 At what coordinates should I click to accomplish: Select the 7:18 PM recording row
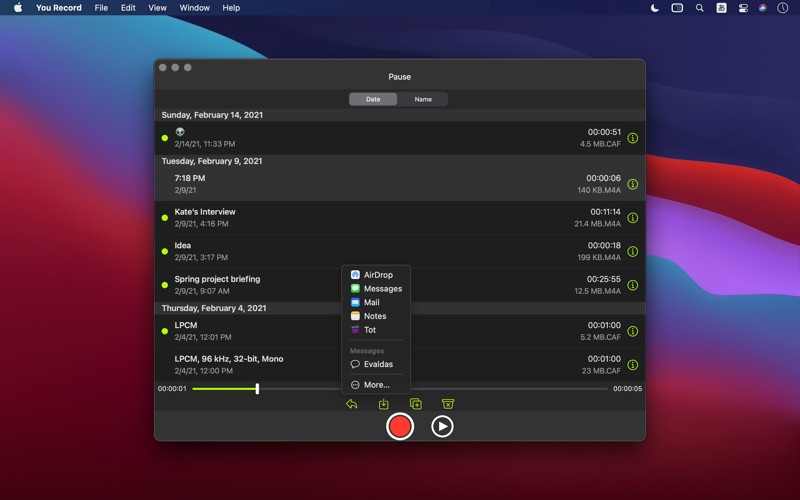380,184
